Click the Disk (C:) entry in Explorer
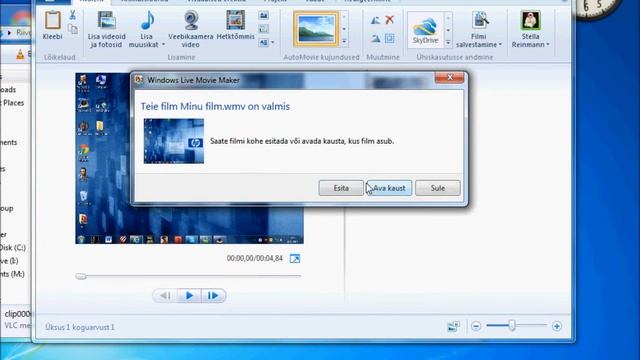 13,248
